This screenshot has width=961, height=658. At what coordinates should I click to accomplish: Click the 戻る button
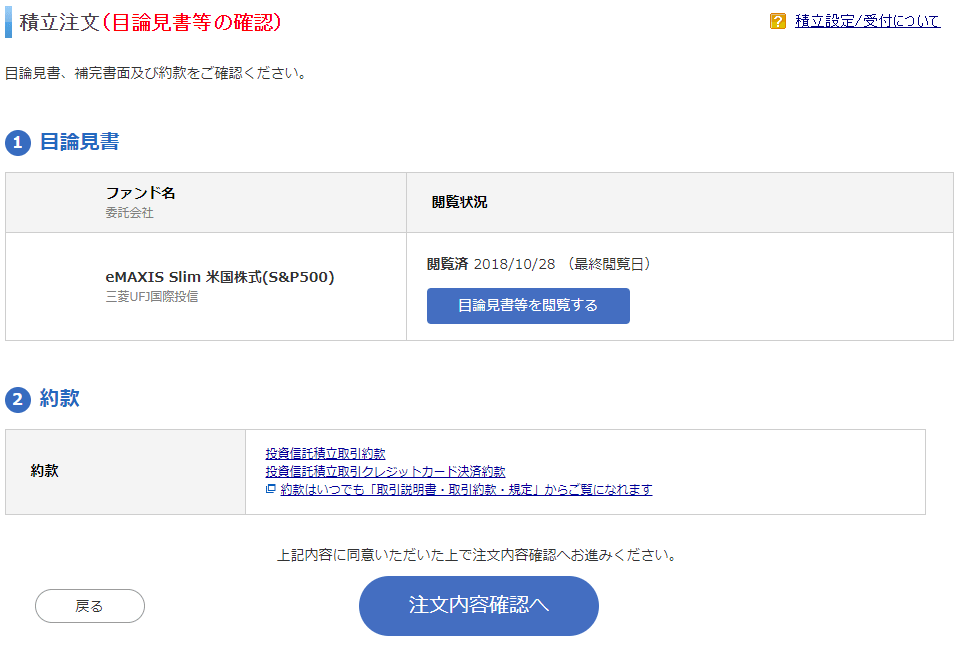click(90, 606)
